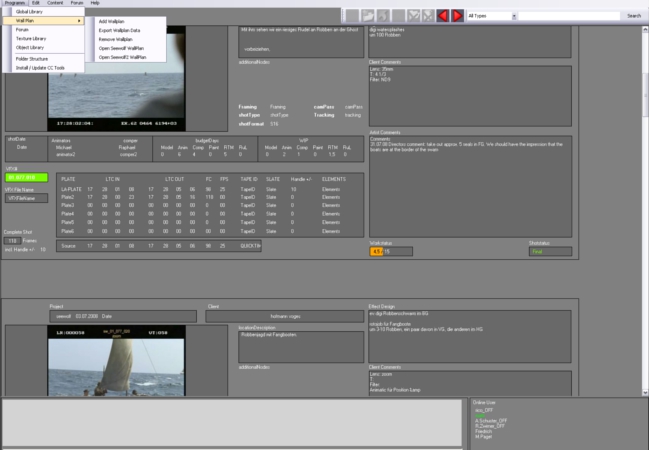The image size is (650, 450).
Task: Click the green VFX ID field
Action: point(27,177)
